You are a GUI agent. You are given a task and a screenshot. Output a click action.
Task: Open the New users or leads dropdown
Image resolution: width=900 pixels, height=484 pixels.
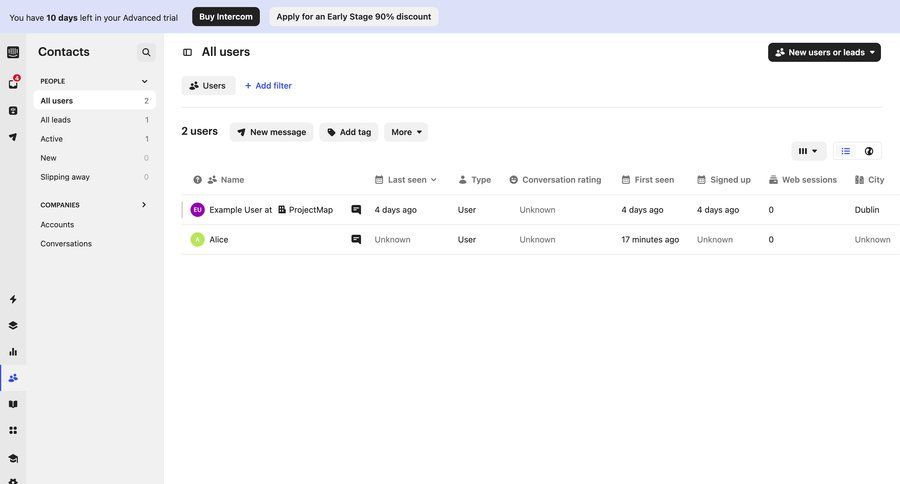click(824, 52)
